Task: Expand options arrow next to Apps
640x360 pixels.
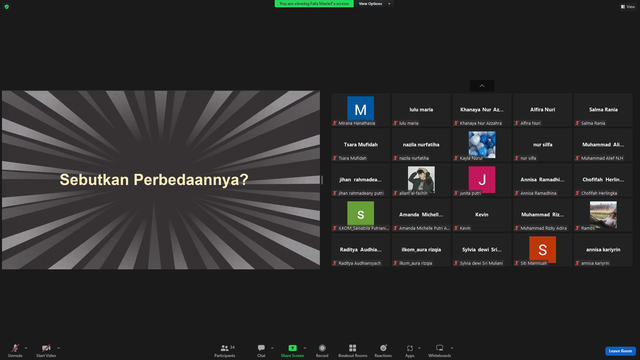Action: tap(419, 348)
